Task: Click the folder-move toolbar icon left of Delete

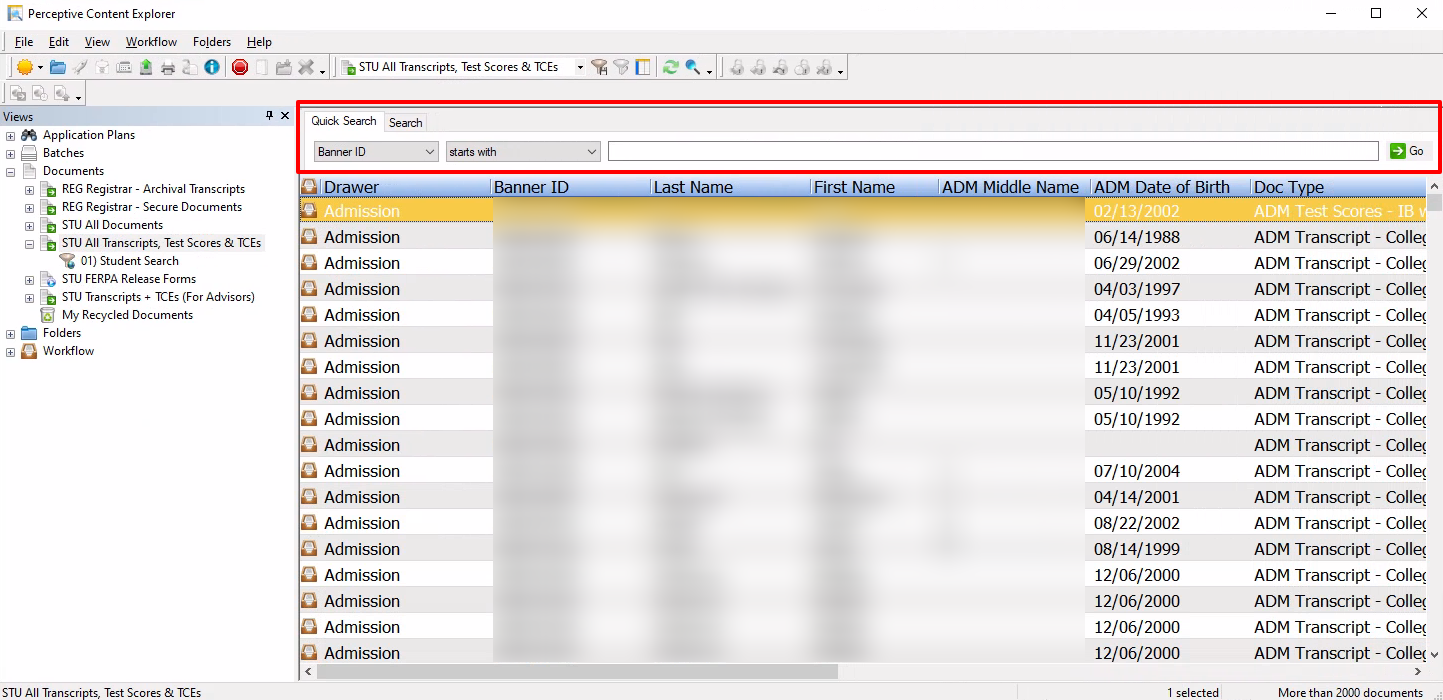Action: [x=284, y=67]
